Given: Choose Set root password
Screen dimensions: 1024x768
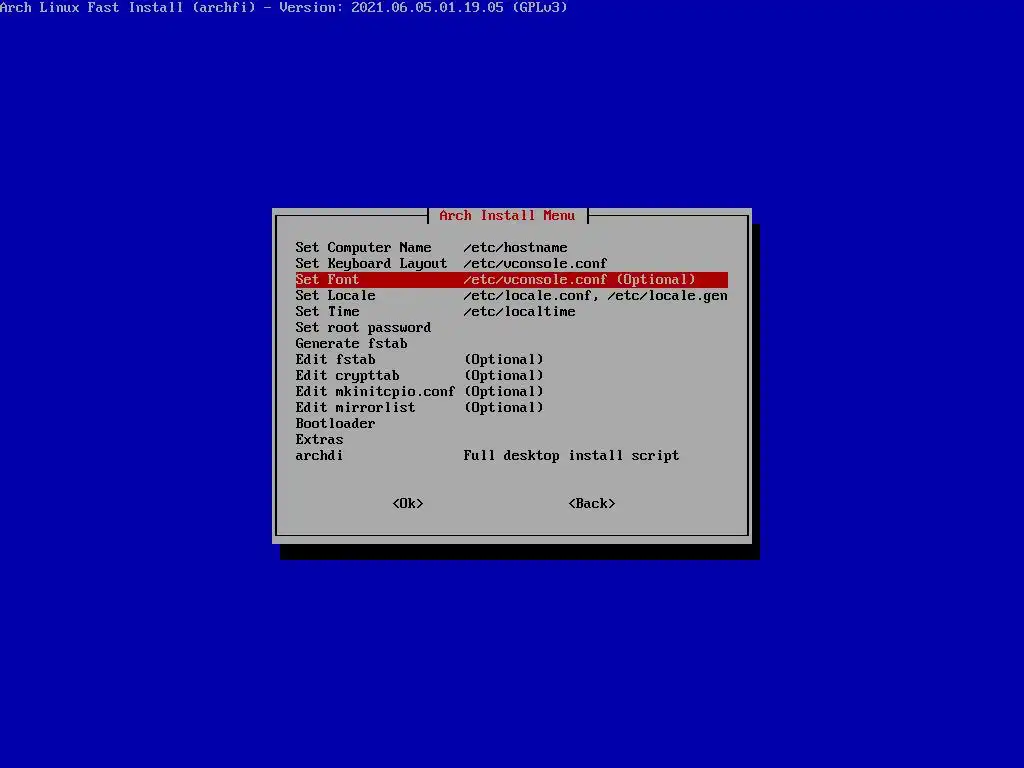Looking at the screenshot, I should (511, 327).
